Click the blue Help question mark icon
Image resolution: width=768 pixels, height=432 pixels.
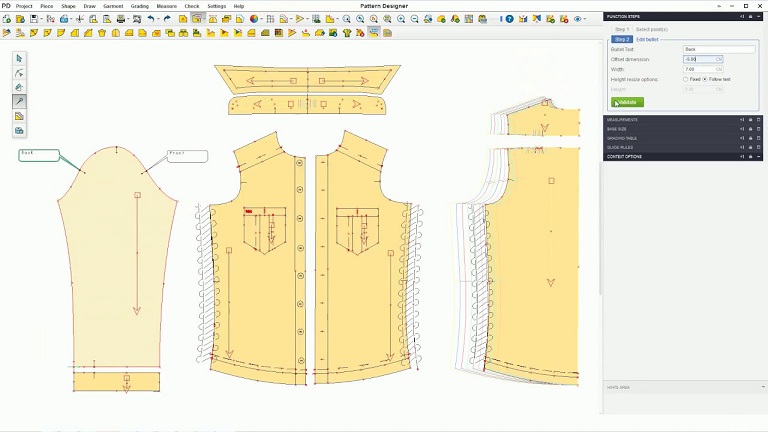tap(509, 19)
